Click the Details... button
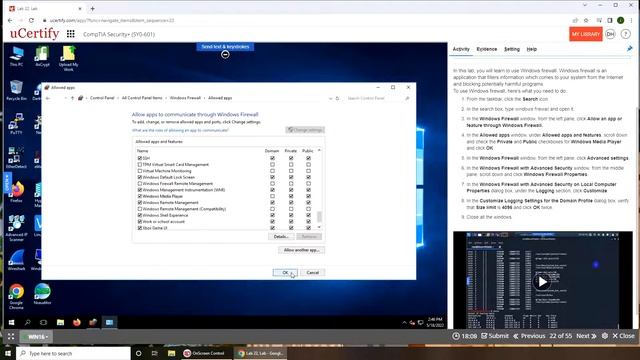The width and height of the screenshot is (640, 360). point(281,236)
